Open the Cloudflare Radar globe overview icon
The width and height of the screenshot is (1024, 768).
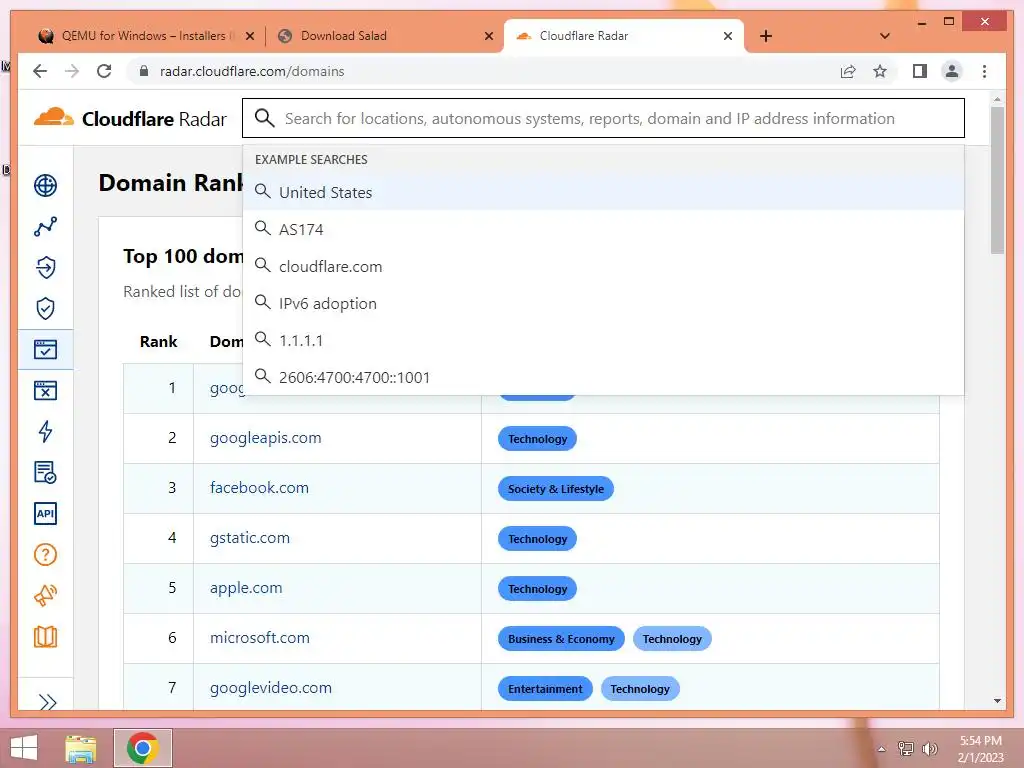coord(45,185)
